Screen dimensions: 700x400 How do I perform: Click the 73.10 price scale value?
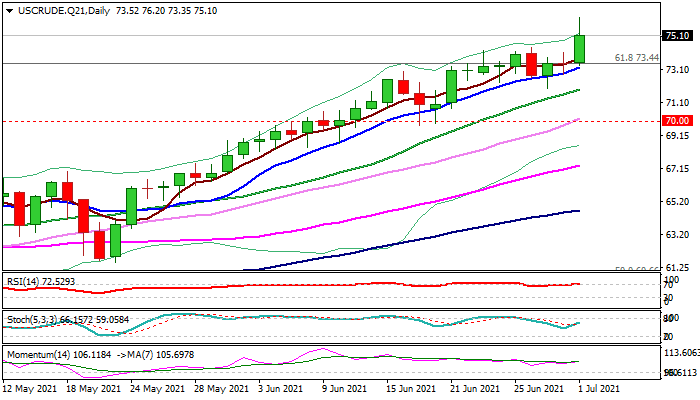click(677, 70)
